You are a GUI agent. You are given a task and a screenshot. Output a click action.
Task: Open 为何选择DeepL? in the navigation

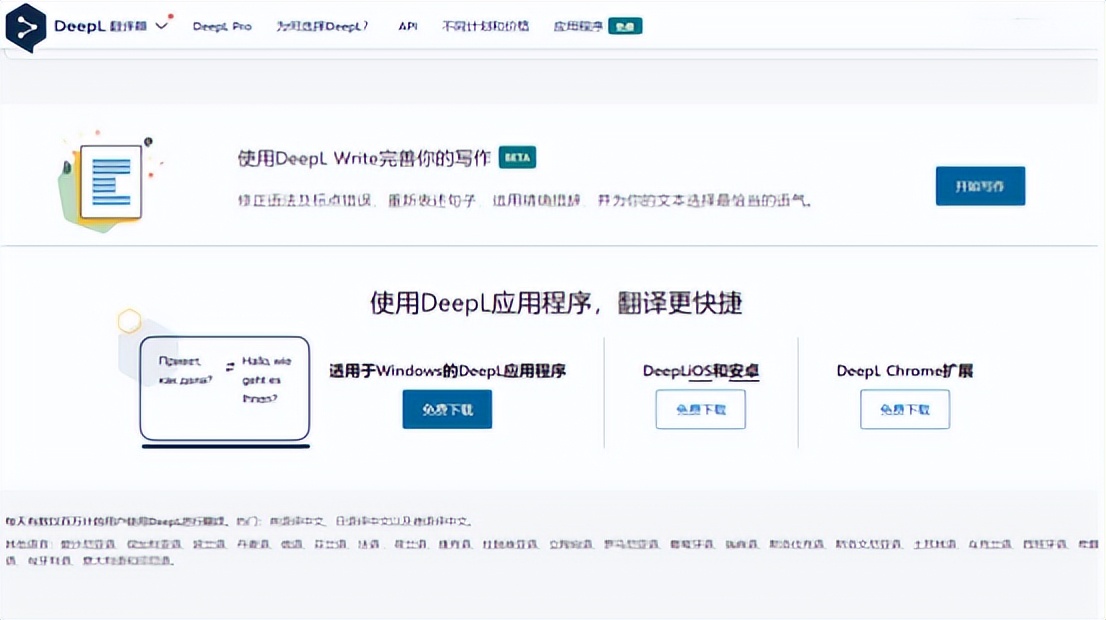point(322,26)
